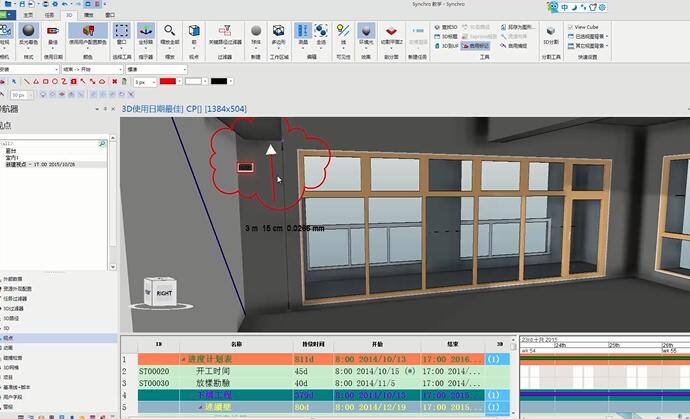Click the polygon work area icon
690x419 pixels.
[x=280, y=32]
